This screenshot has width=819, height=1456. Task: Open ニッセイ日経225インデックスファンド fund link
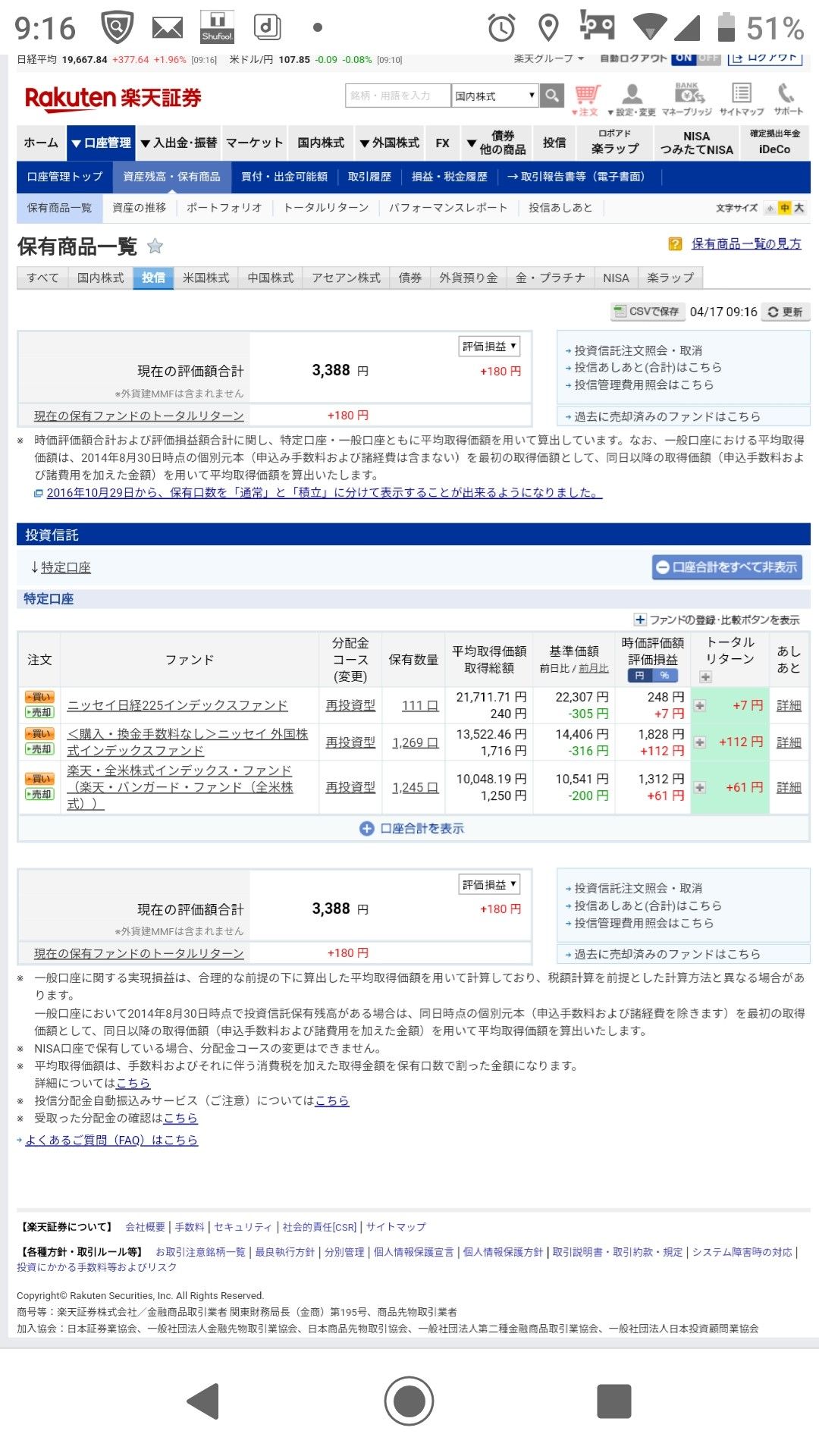click(177, 705)
